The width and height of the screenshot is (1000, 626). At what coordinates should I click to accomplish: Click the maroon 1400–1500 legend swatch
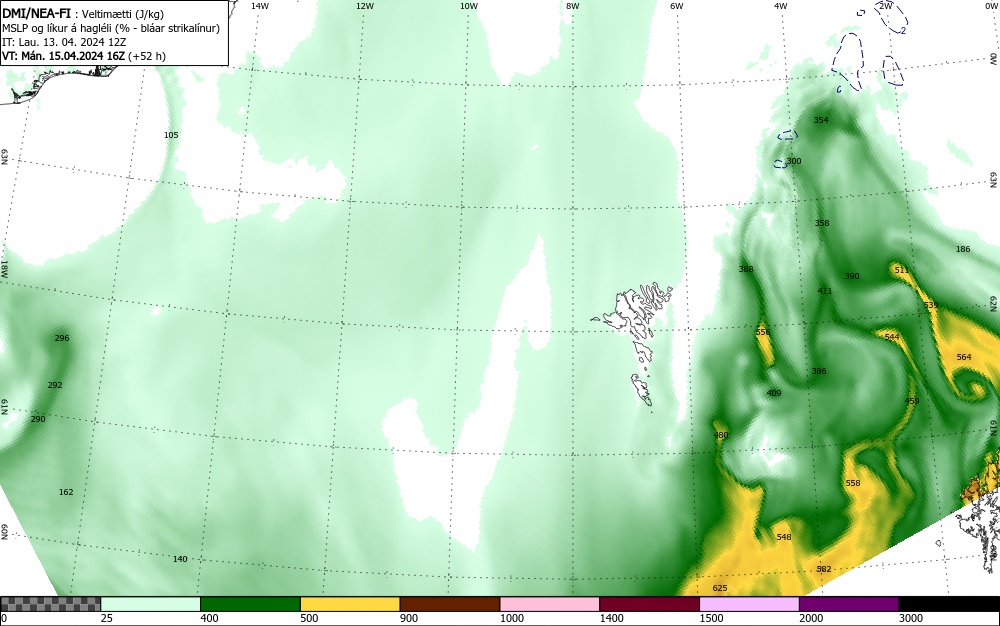pyautogui.click(x=649, y=604)
